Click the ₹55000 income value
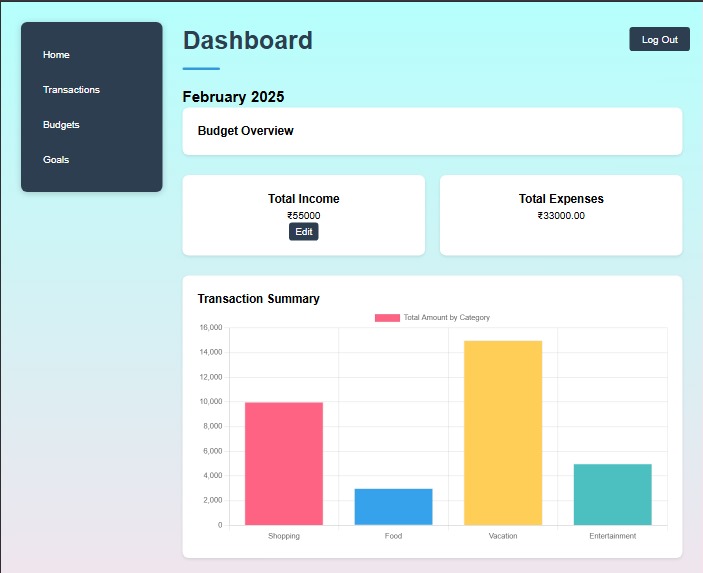The height and width of the screenshot is (573, 703). pyautogui.click(x=303, y=215)
